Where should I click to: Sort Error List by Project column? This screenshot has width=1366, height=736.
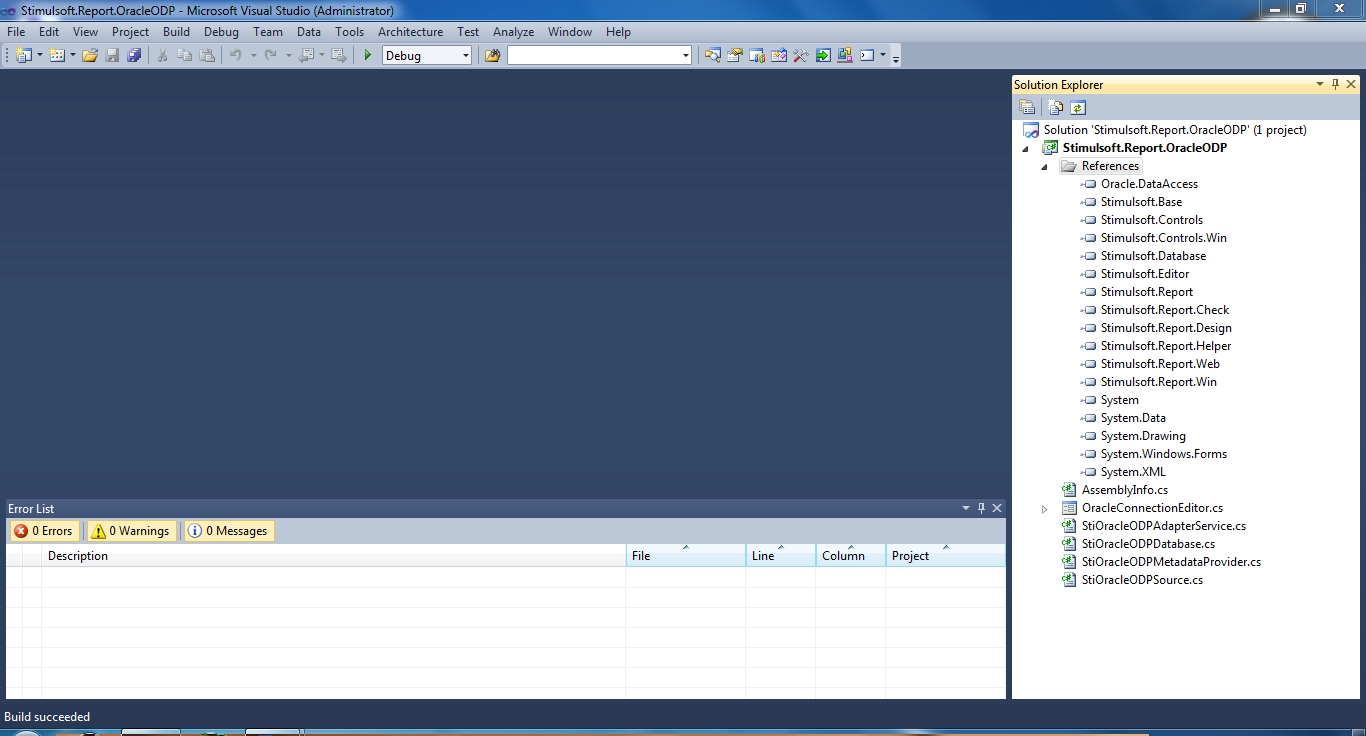pos(946,556)
